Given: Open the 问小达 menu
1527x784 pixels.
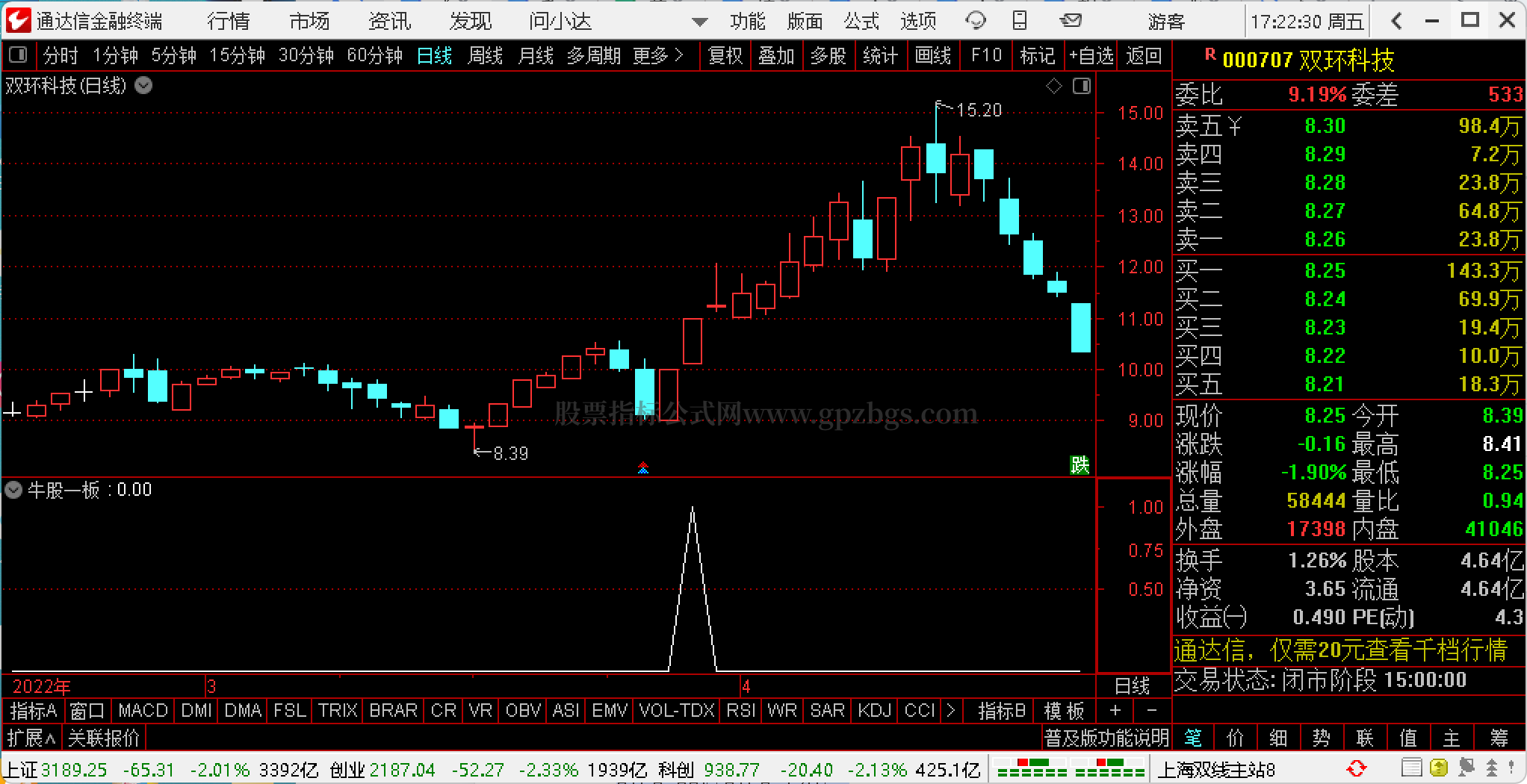Looking at the screenshot, I should coord(560,21).
